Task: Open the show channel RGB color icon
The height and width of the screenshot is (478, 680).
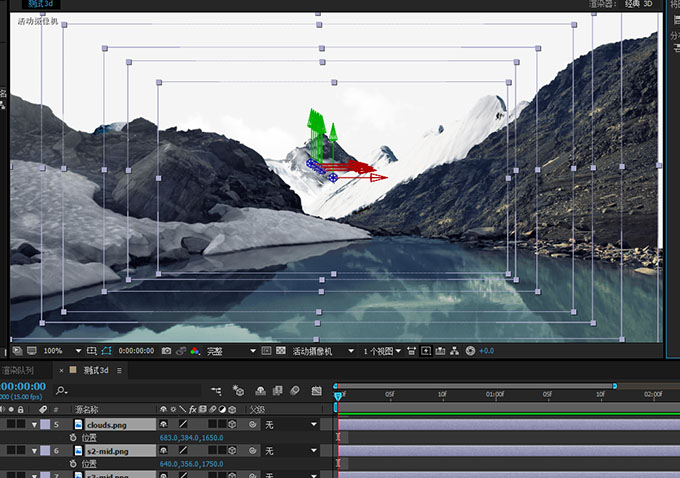Action: 195,351
